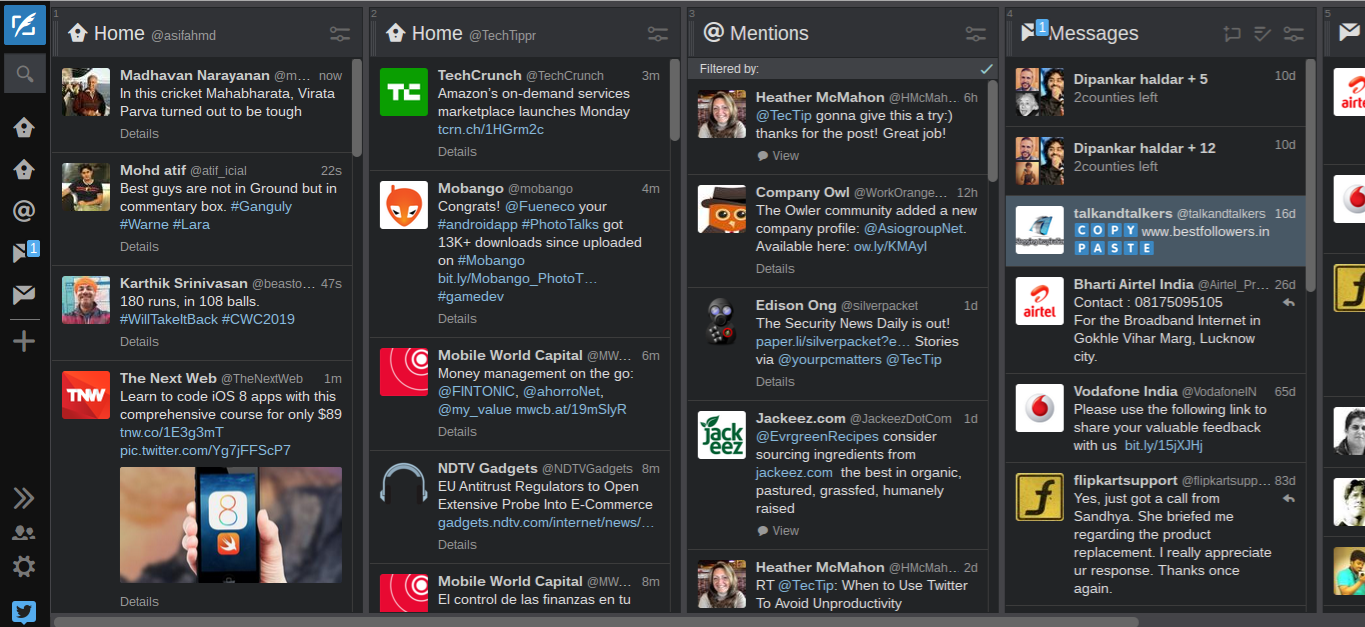Open the iOS 8 phone image preview
This screenshot has width=1365, height=627.
pyautogui.click(x=231, y=526)
